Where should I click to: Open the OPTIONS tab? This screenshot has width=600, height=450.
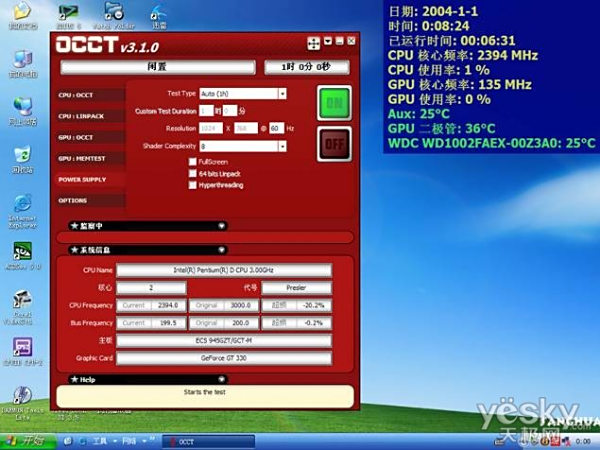click(90, 201)
